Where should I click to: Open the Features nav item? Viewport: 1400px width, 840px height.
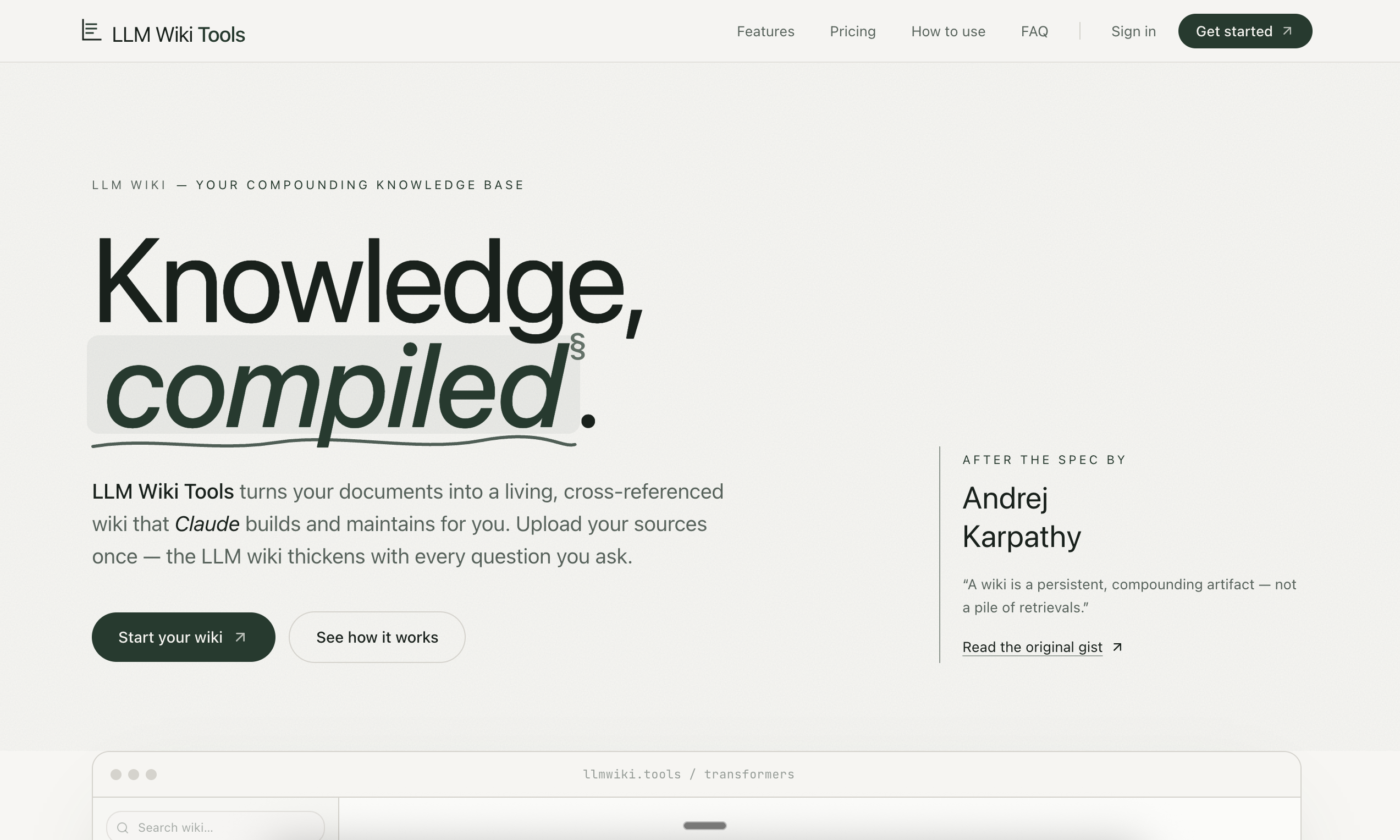coord(765,31)
